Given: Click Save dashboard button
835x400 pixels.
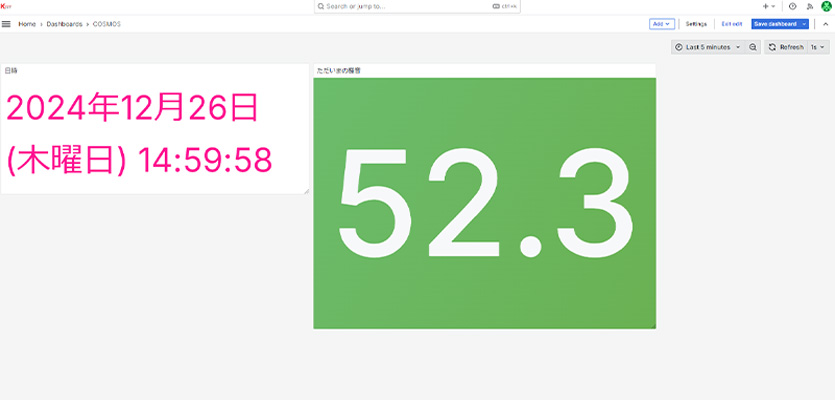Looking at the screenshot, I should 774,23.
